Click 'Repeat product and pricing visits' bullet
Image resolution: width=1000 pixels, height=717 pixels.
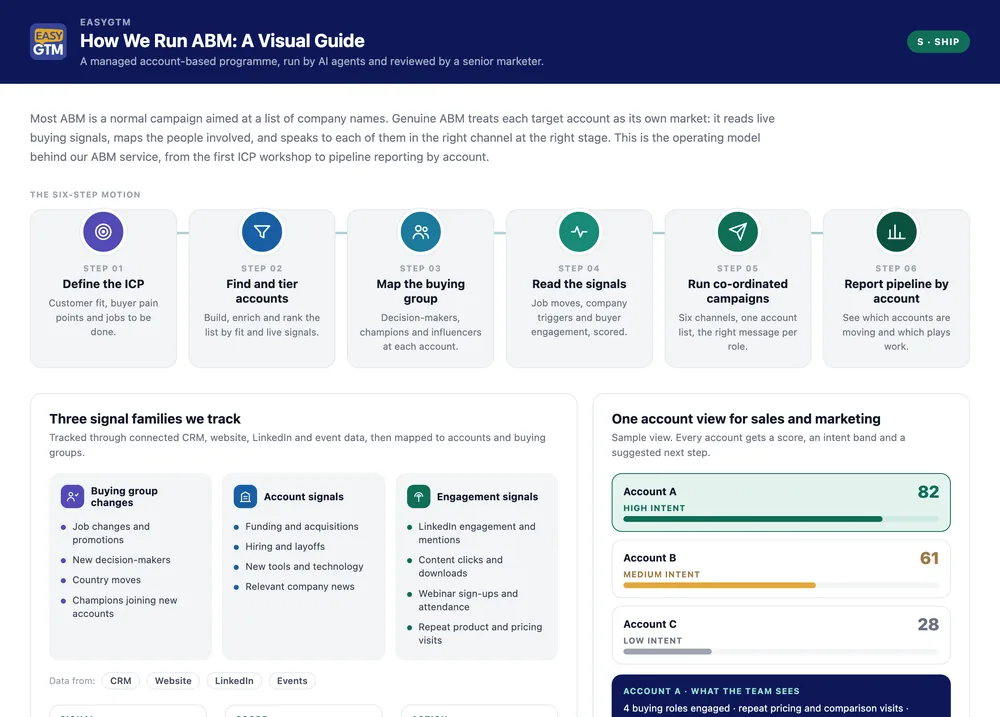480,633
